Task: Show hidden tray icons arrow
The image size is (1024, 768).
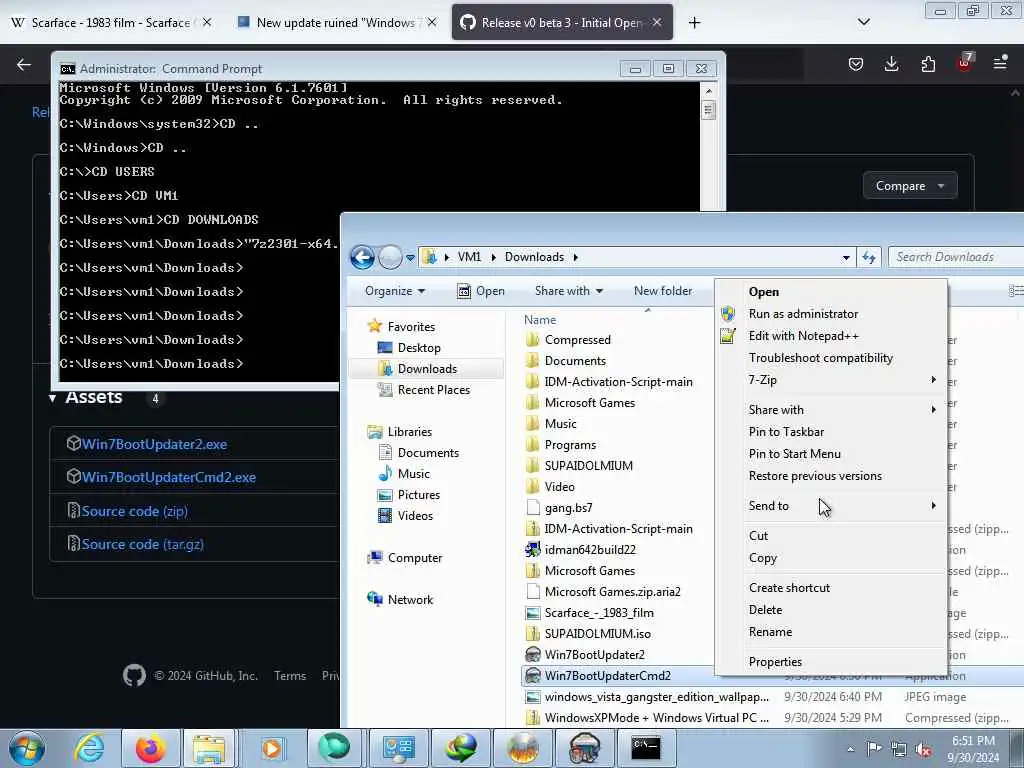Action: pos(850,750)
